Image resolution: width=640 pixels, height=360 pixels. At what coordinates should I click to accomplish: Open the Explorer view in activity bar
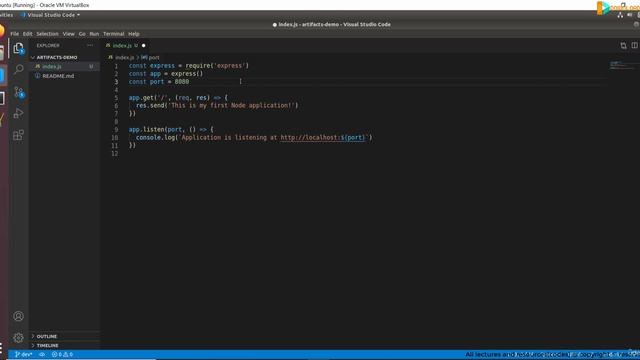[18, 49]
